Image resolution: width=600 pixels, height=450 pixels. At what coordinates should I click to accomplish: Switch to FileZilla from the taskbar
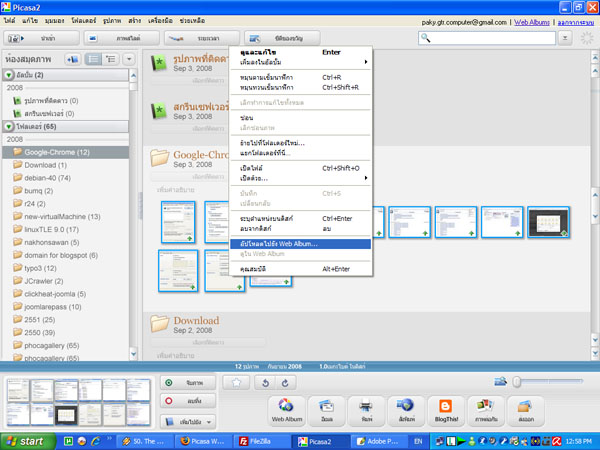tap(260, 441)
